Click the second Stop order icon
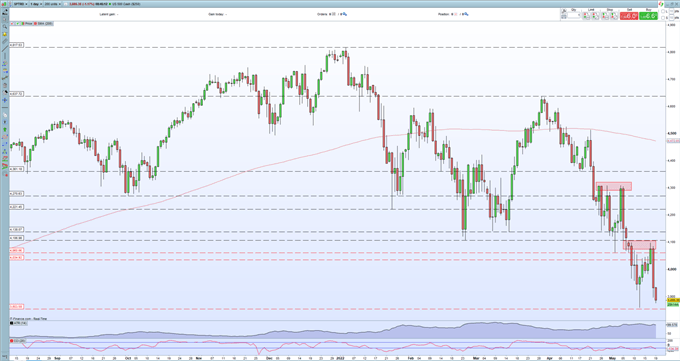Image resolution: width=680 pixels, height=361 pixels. coord(615,16)
